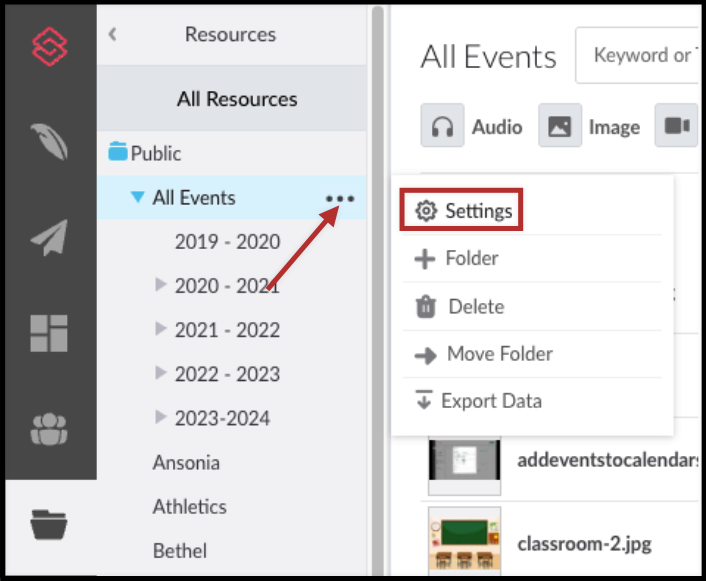Image resolution: width=706 pixels, height=581 pixels.
Task: Click the 2022 - 2023 folder label
Action: (227, 374)
